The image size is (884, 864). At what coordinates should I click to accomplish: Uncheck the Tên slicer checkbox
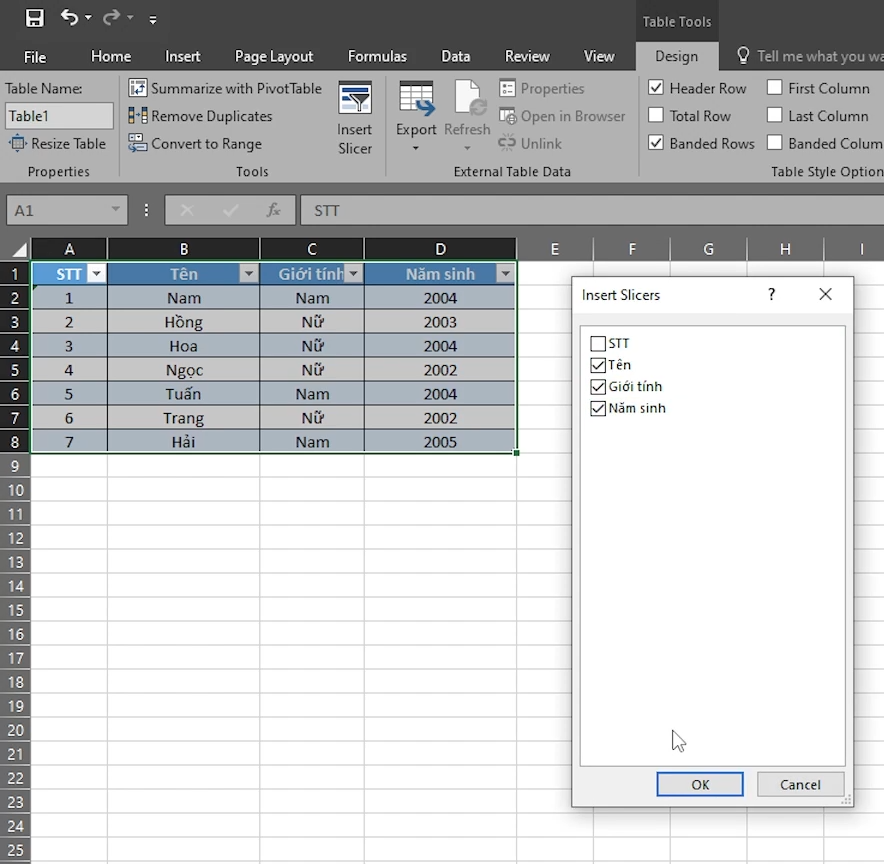(x=598, y=365)
